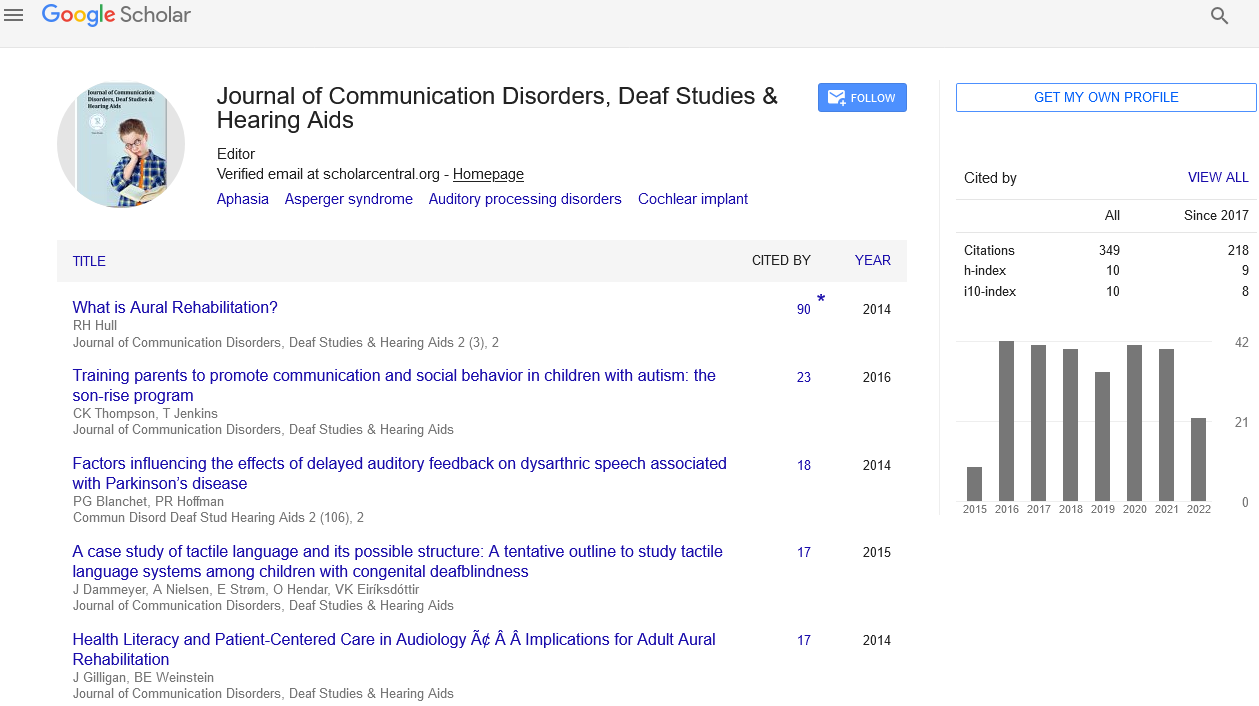Click the search magnifier icon
The width and height of the screenshot is (1259, 706).
click(1219, 15)
